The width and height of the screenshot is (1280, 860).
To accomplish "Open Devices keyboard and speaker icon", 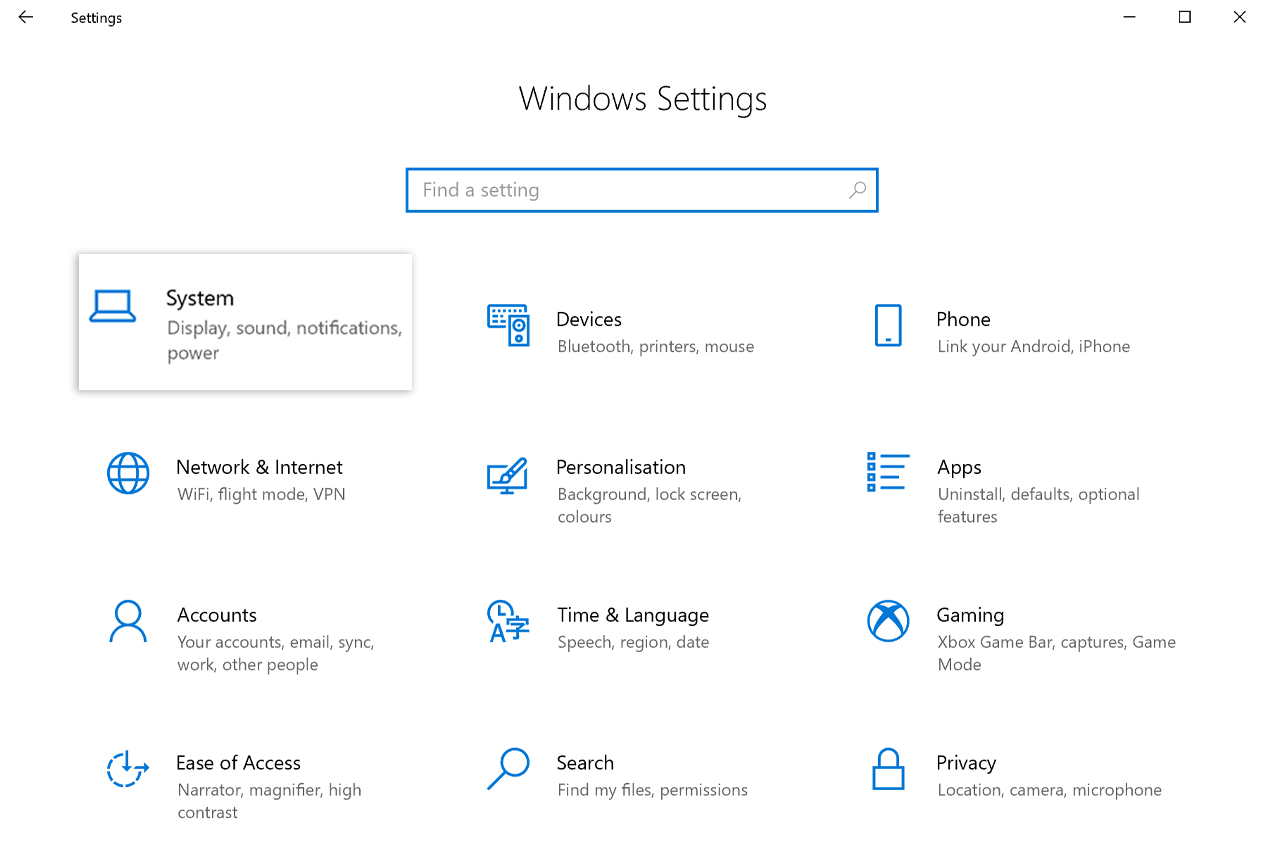I will click(x=508, y=325).
